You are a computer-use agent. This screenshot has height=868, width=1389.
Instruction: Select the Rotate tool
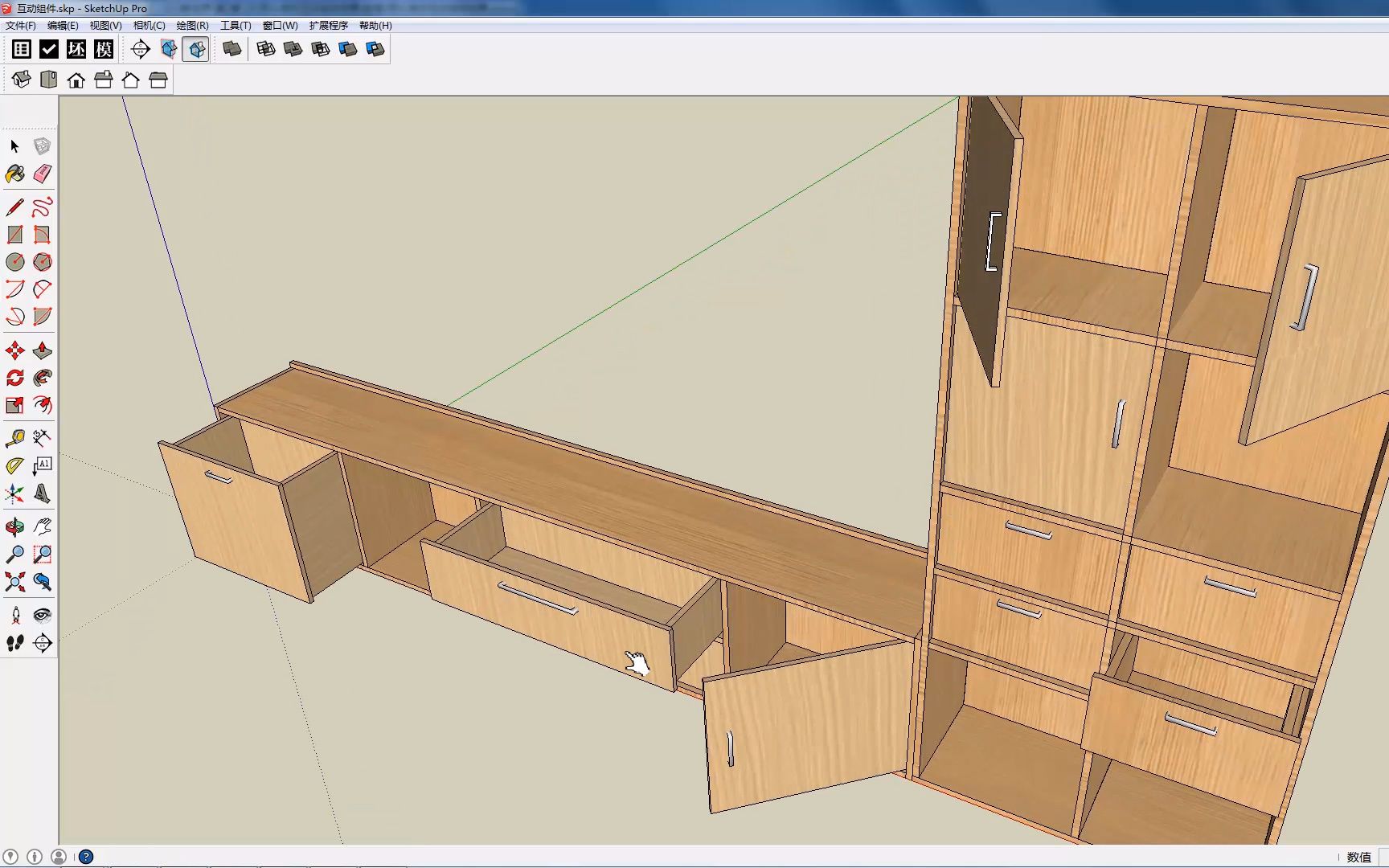tap(14, 378)
